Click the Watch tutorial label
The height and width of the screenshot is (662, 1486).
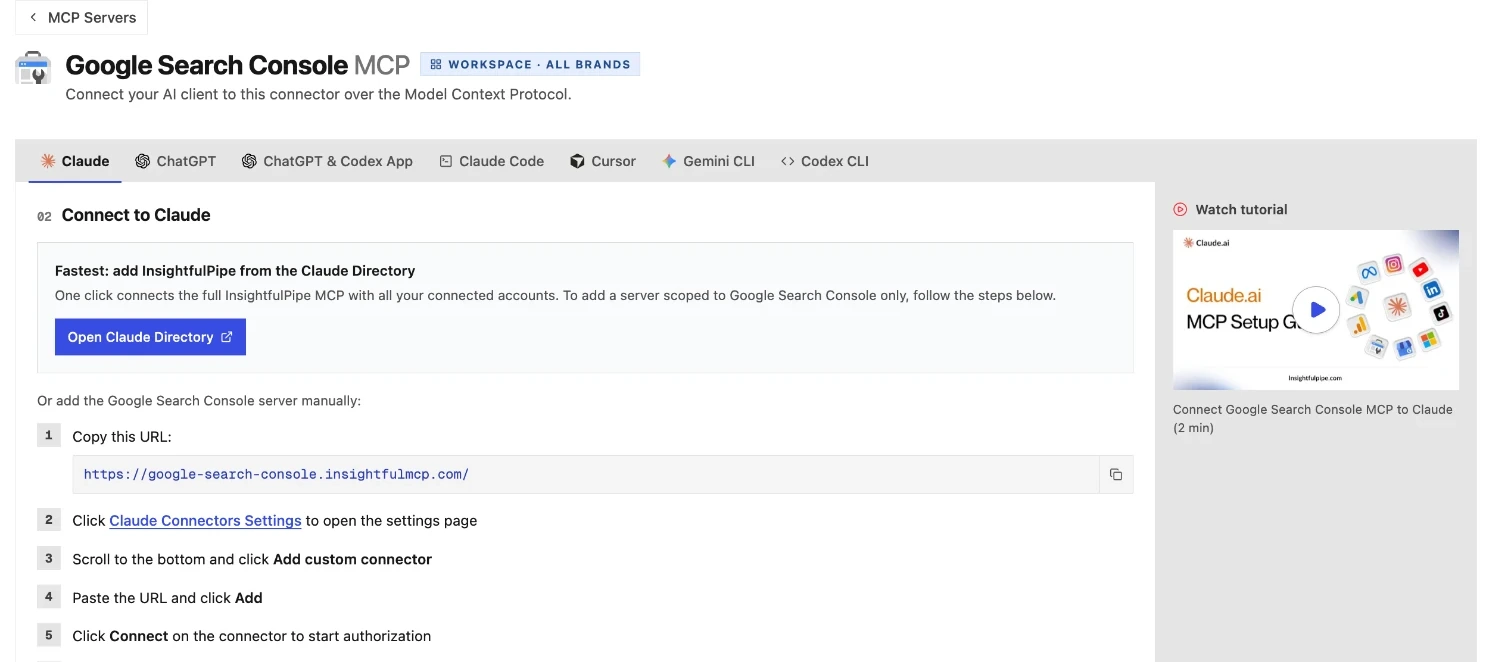point(1241,209)
